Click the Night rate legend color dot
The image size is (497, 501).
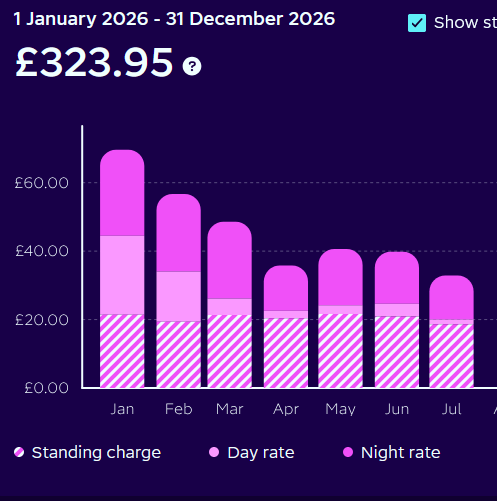click(348, 452)
